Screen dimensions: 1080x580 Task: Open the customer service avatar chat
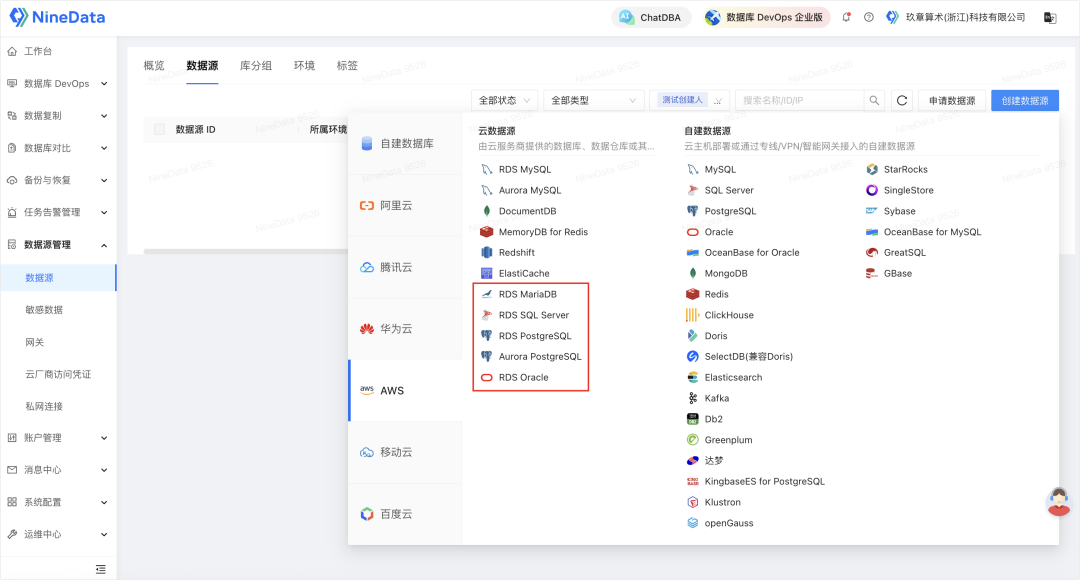(x=1059, y=501)
